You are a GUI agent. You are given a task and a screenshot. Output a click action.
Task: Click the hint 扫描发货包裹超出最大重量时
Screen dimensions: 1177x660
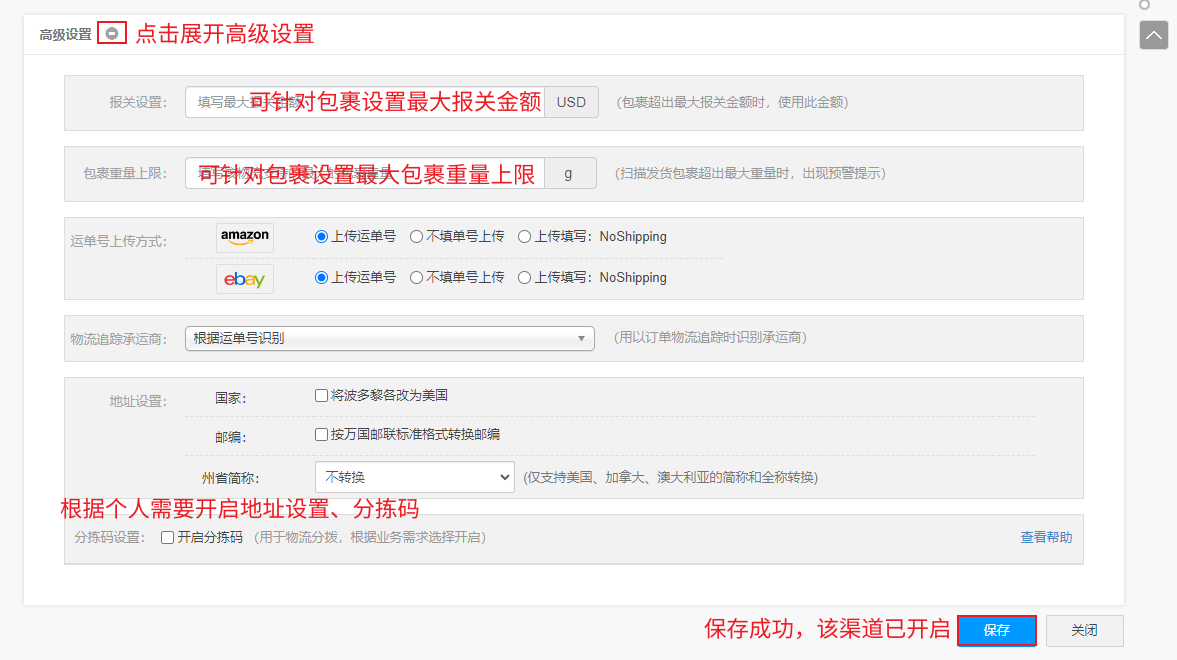pyautogui.click(x=751, y=173)
